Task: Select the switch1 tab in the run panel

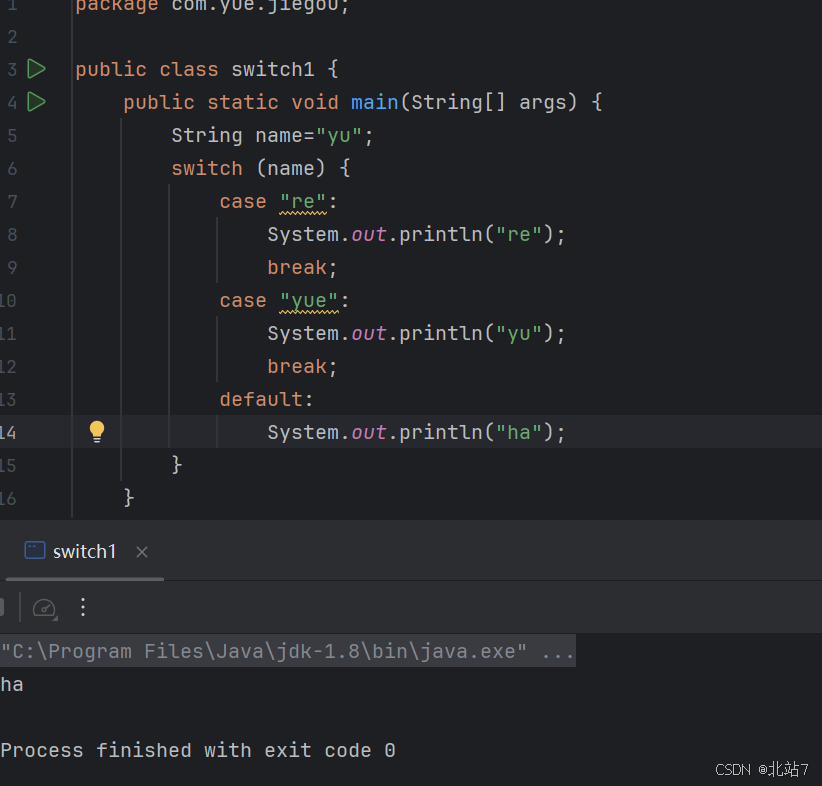Action: [84, 550]
